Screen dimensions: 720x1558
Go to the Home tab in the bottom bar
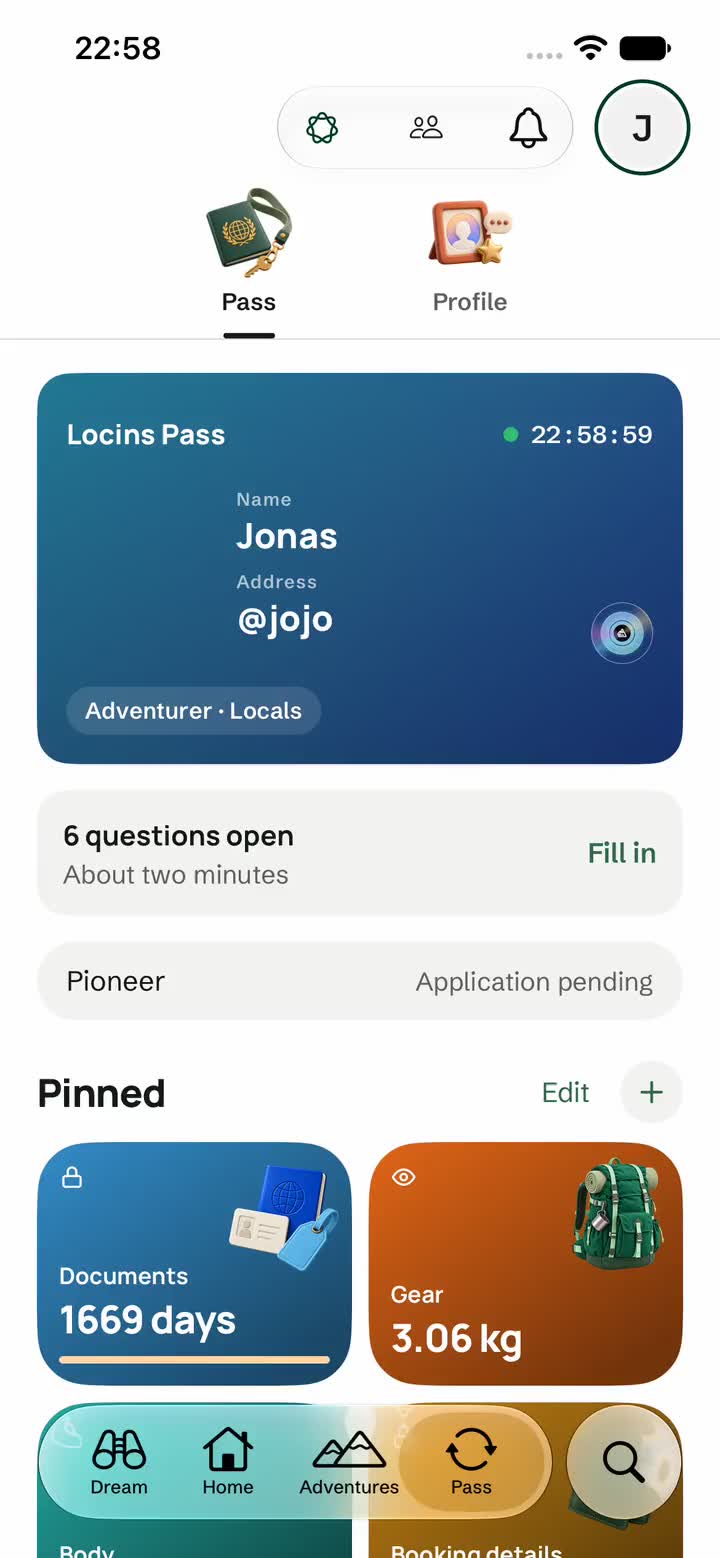[228, 1462]
